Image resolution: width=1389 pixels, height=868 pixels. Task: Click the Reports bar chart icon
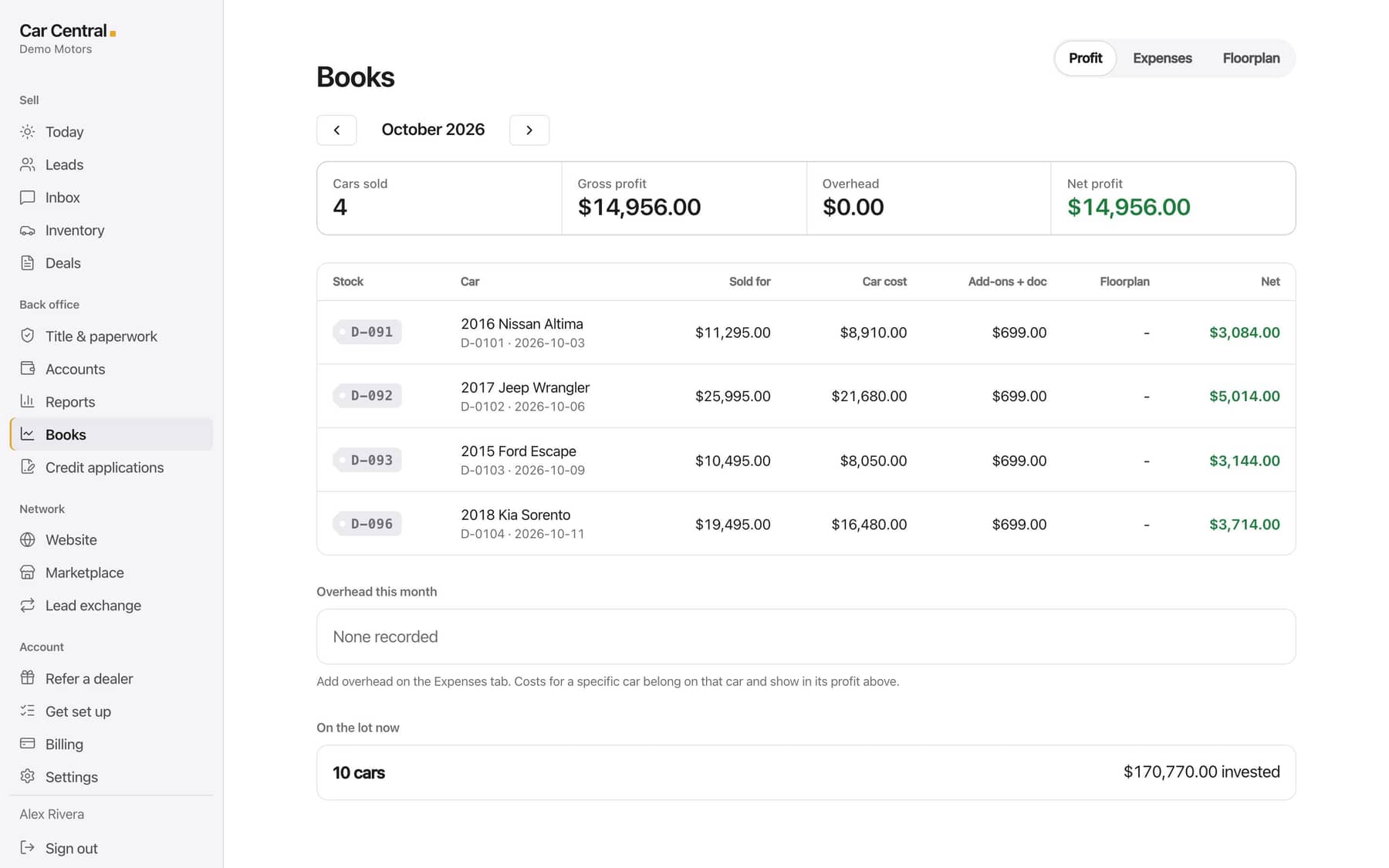[x=28, y=401]
